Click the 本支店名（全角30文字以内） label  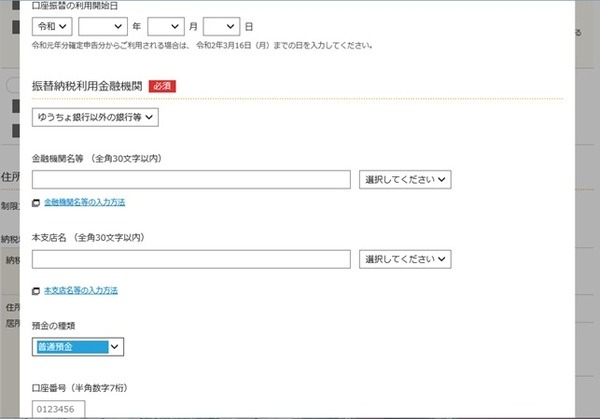coord(88,238)
